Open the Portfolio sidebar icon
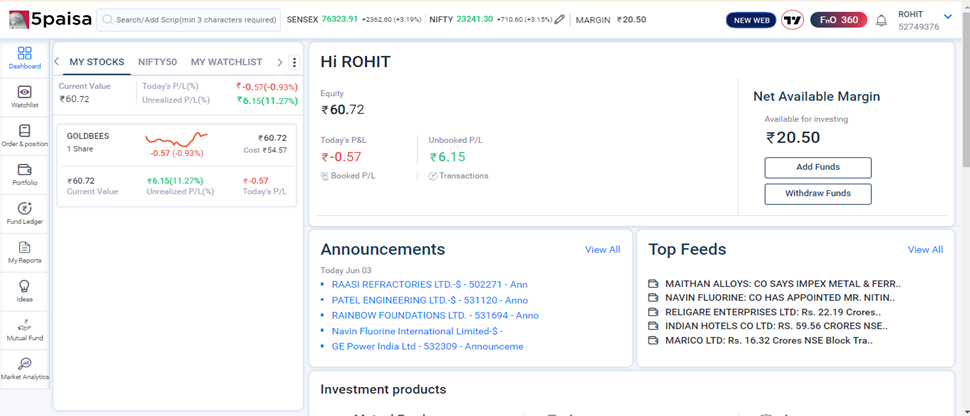 (25, 170)
